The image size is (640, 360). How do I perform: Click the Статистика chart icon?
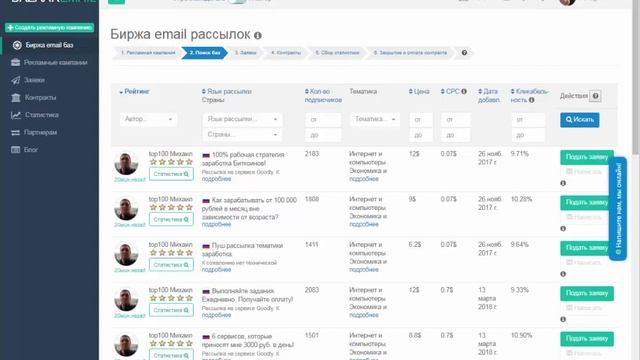16,115
